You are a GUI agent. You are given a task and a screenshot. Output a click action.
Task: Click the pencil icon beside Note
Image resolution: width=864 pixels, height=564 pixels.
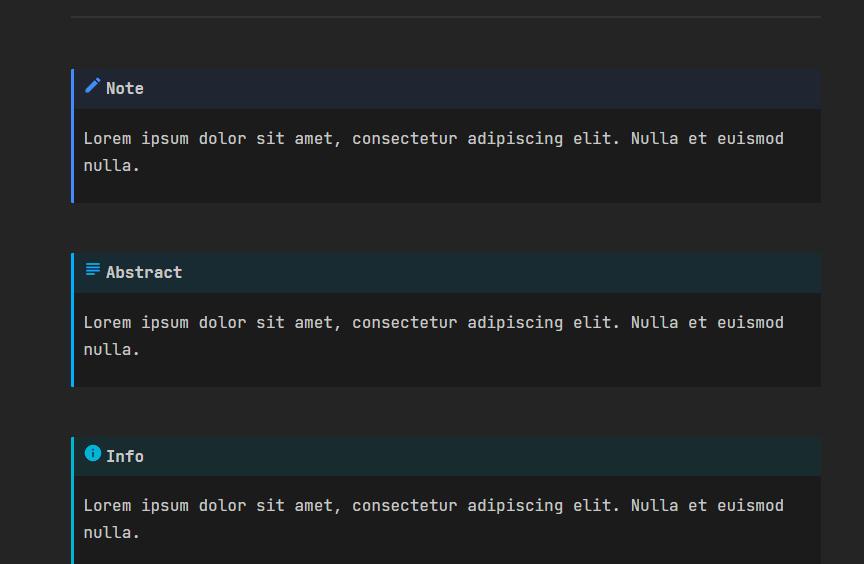tap(93, 87)
